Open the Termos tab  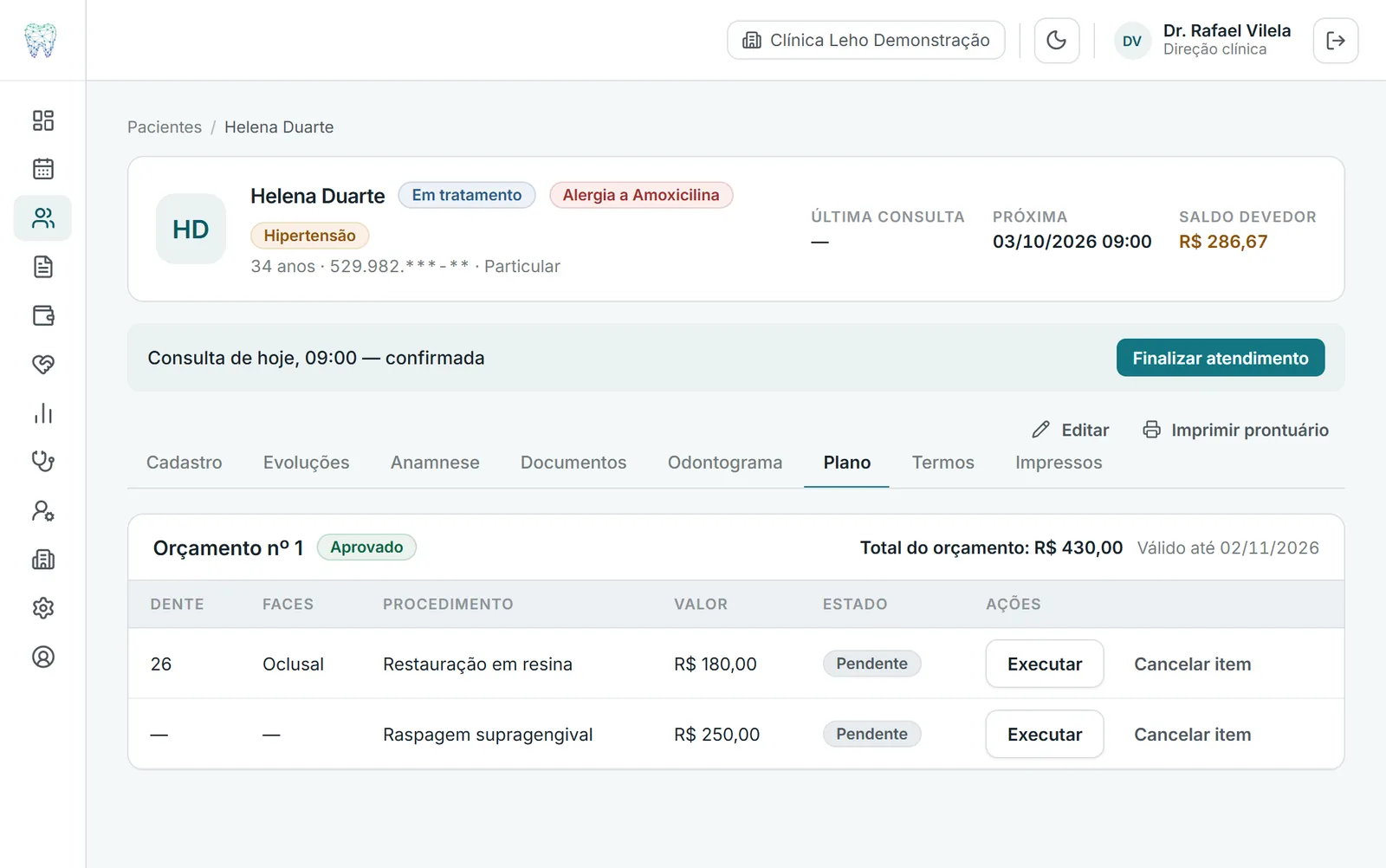[943, 463]
